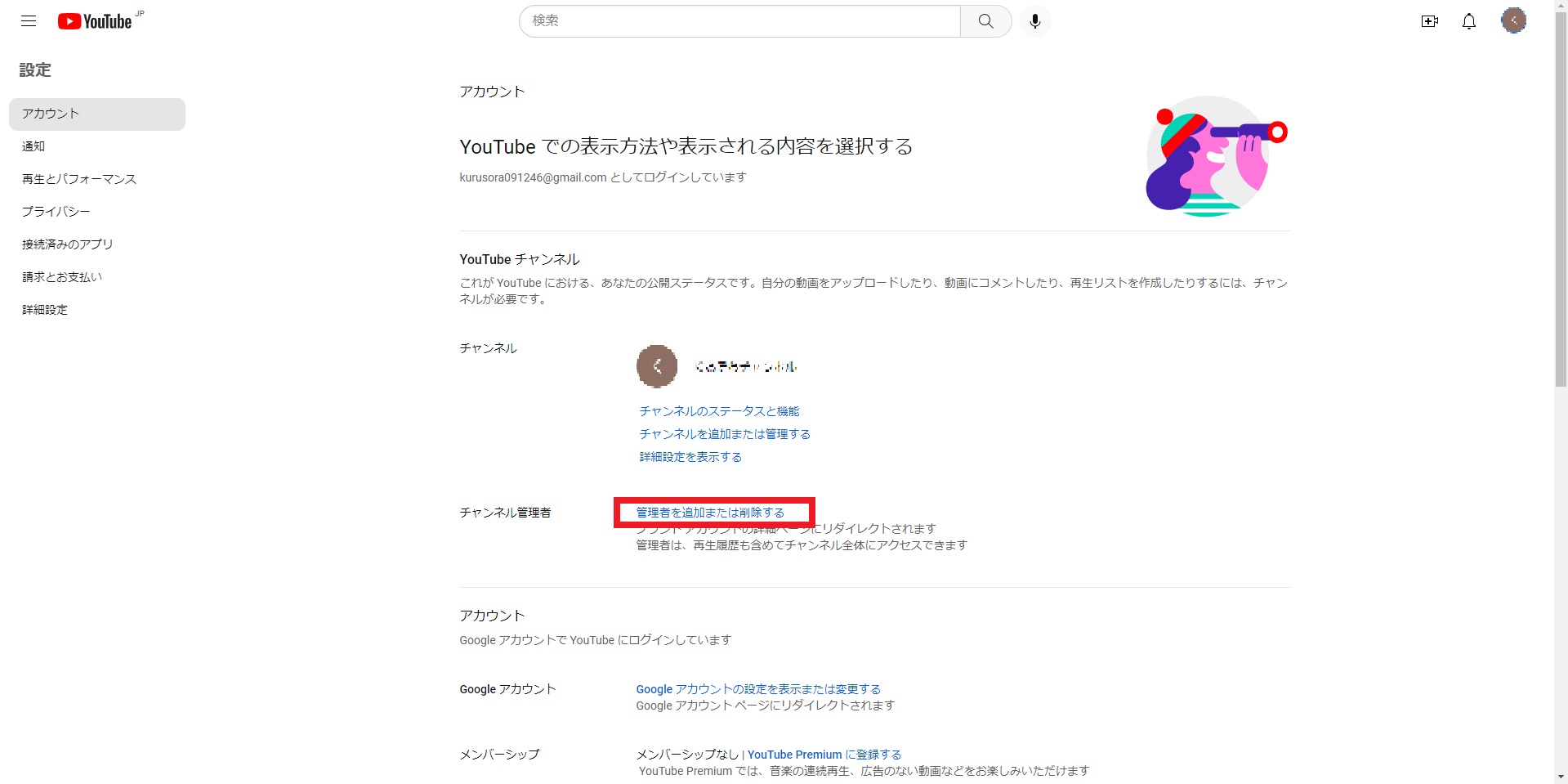Image resolution: width=1568 pixels, height=784 pixels.
Task: Open 再生とパフォーマンス settings
Action: tap(79, 179)
